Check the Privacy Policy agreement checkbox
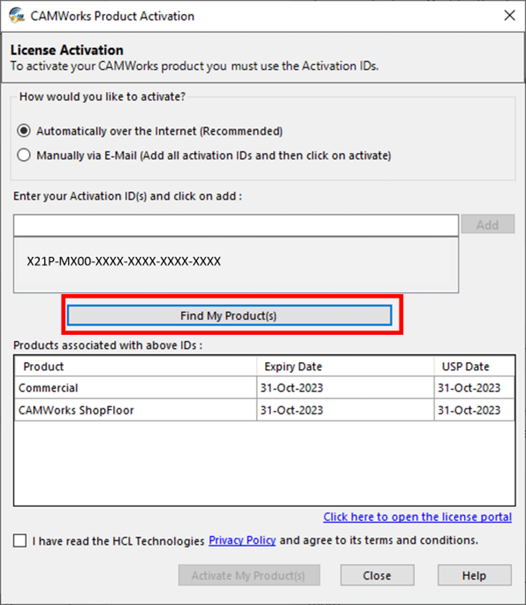 [20, 541]
